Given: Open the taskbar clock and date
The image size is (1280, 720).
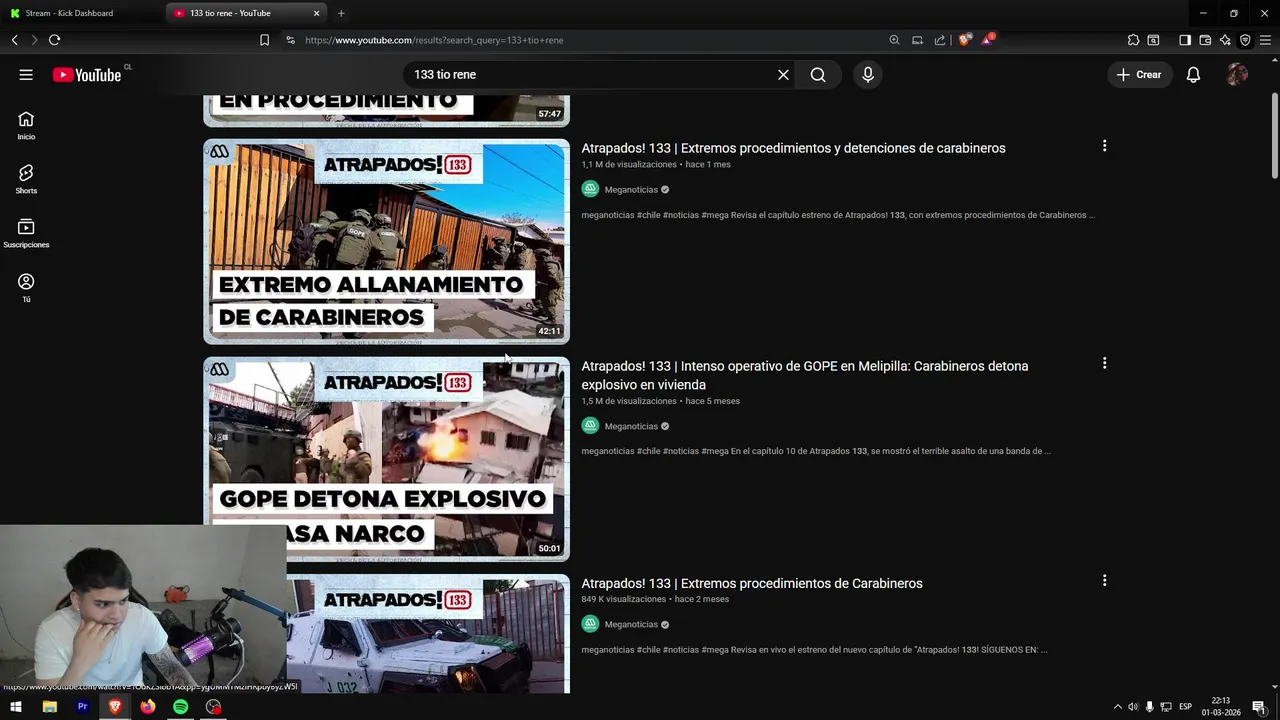Looking at the screenshot, I should [x=1221, y=707].
